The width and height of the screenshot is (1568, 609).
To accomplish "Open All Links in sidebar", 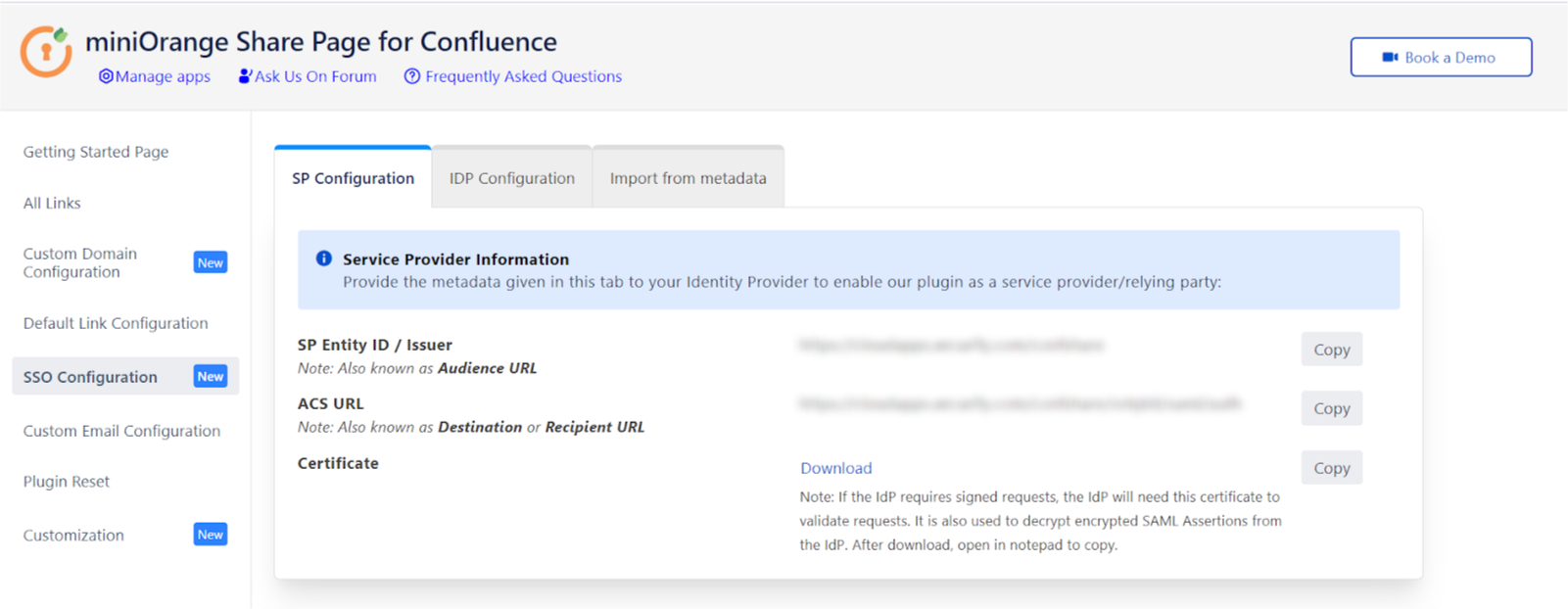I will (x=52, y=203).
